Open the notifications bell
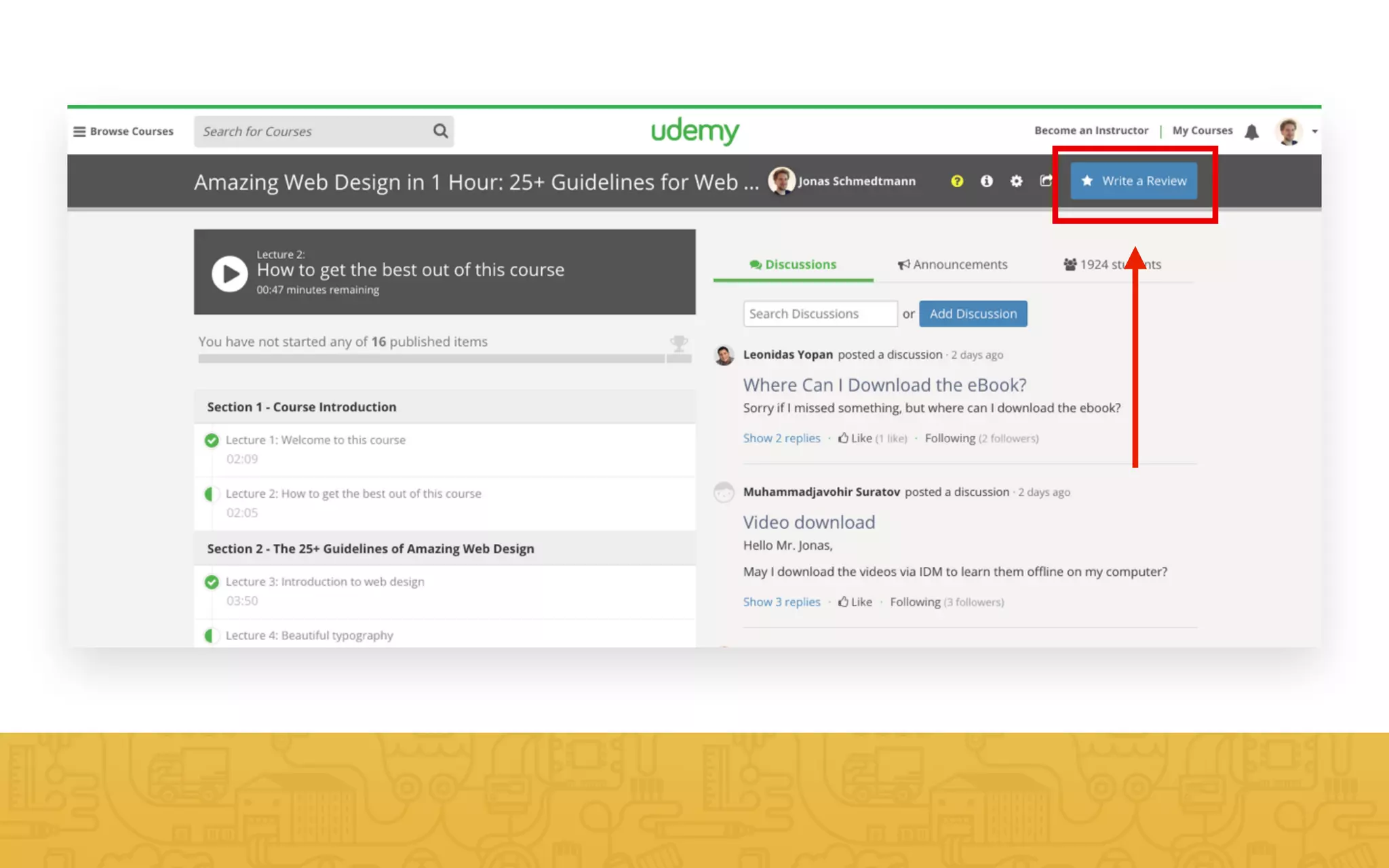The height and width of the screenshot is (868, 1389). pyautogui.click(x=1251, y=132)
